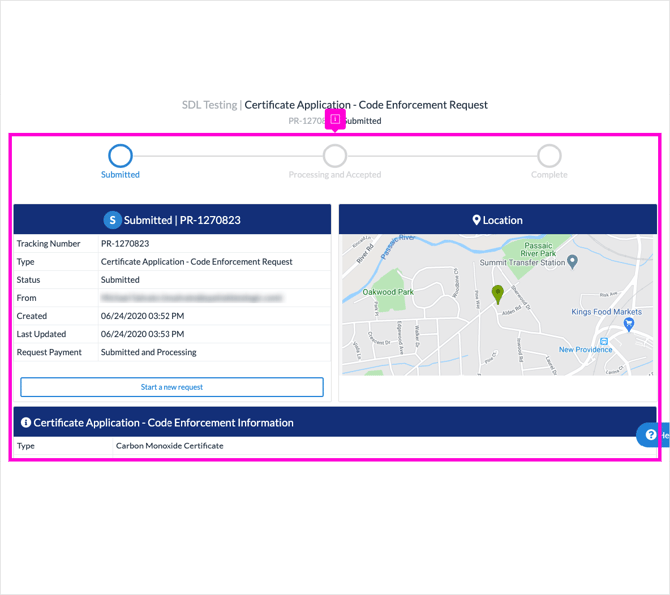Click the Carbon Monoxide Certificate type value

click(x=170, y=446)
